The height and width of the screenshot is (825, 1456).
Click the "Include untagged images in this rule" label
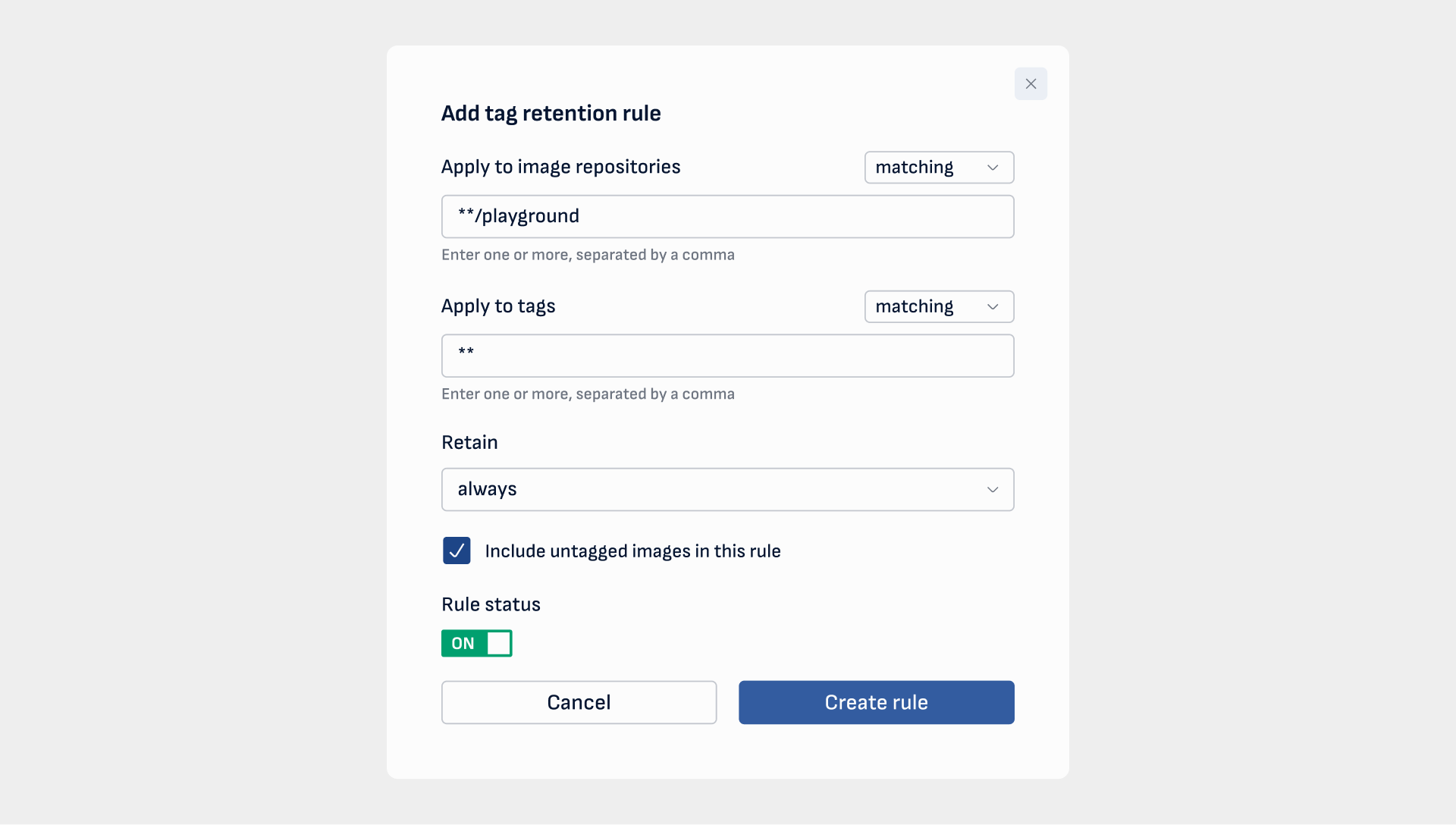click(632, 551)
